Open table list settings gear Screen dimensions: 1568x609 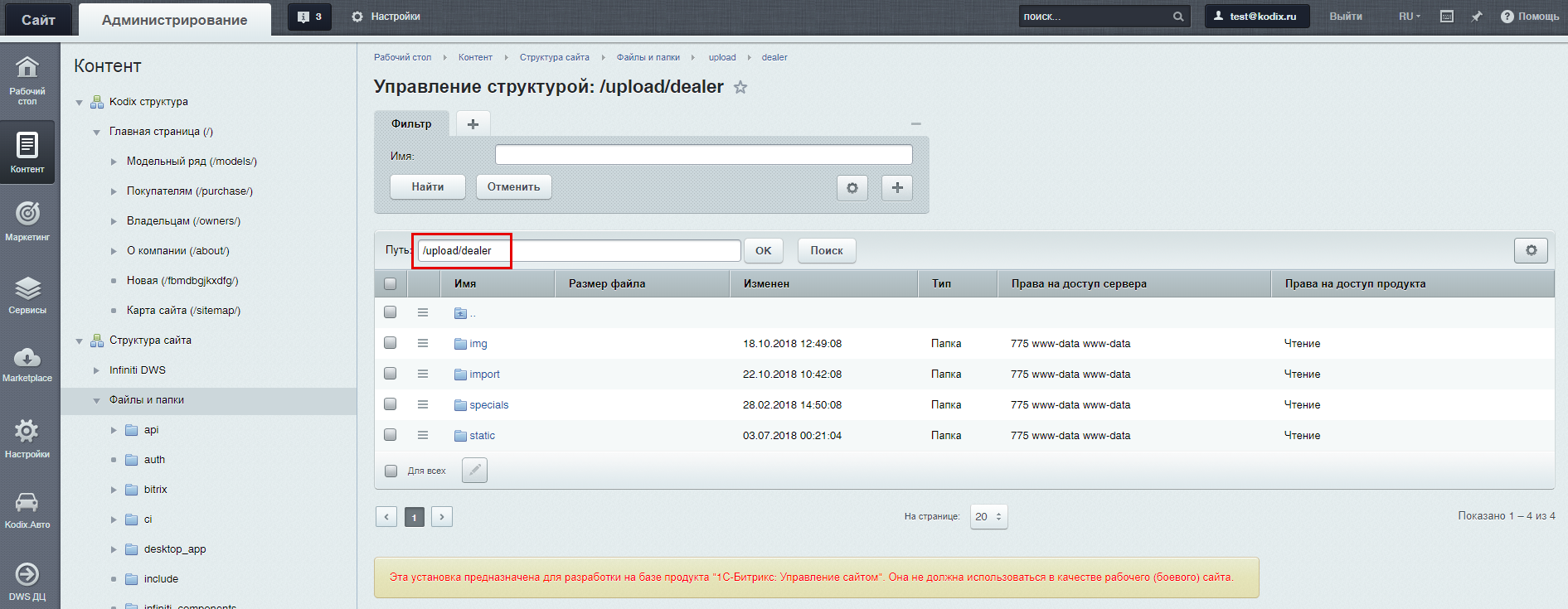[x=1531, y=250]
